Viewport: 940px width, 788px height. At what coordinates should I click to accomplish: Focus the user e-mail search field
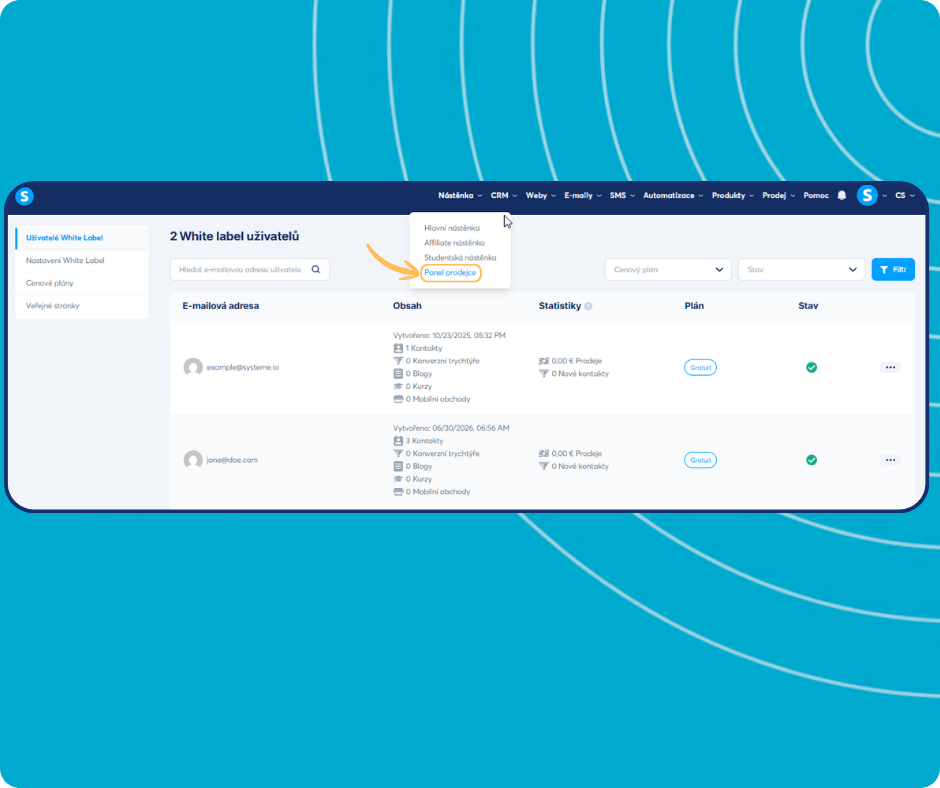250,270
